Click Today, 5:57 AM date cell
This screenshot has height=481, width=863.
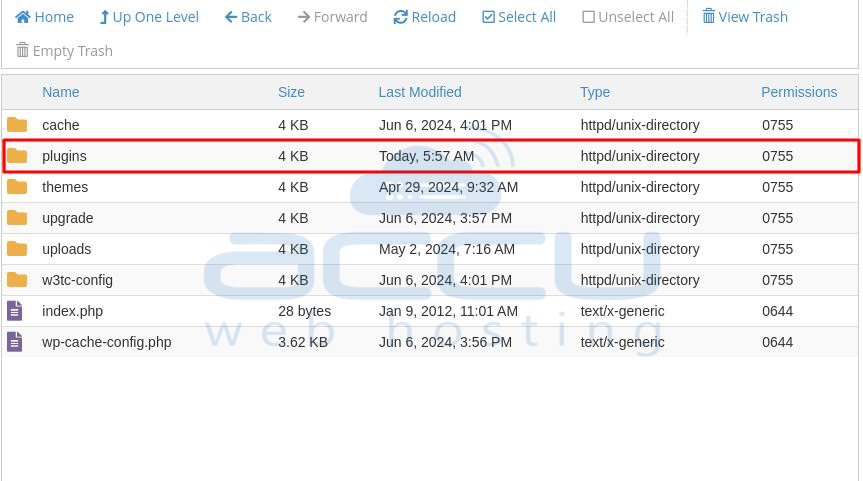click(x=427, y=156)
